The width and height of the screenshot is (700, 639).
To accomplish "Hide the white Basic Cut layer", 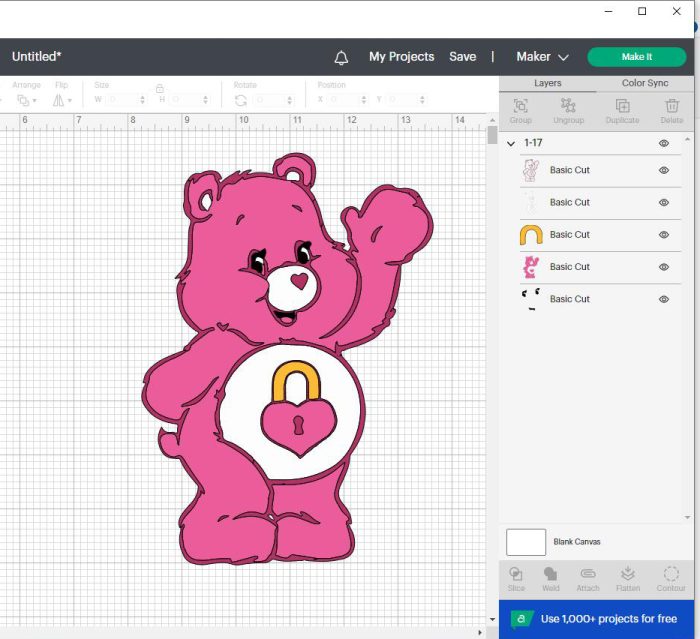I will [664, 202].
